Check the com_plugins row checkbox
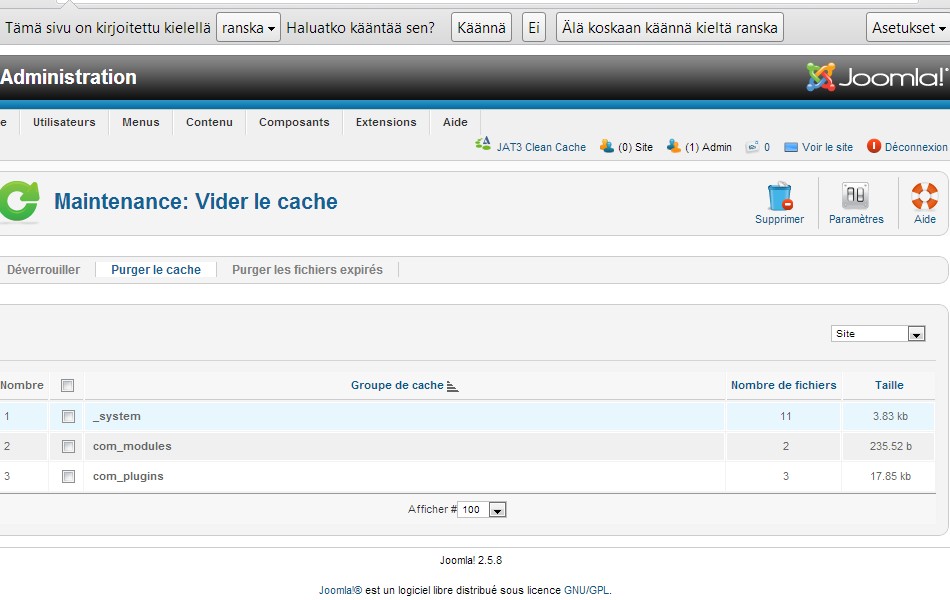 (68, 476)
